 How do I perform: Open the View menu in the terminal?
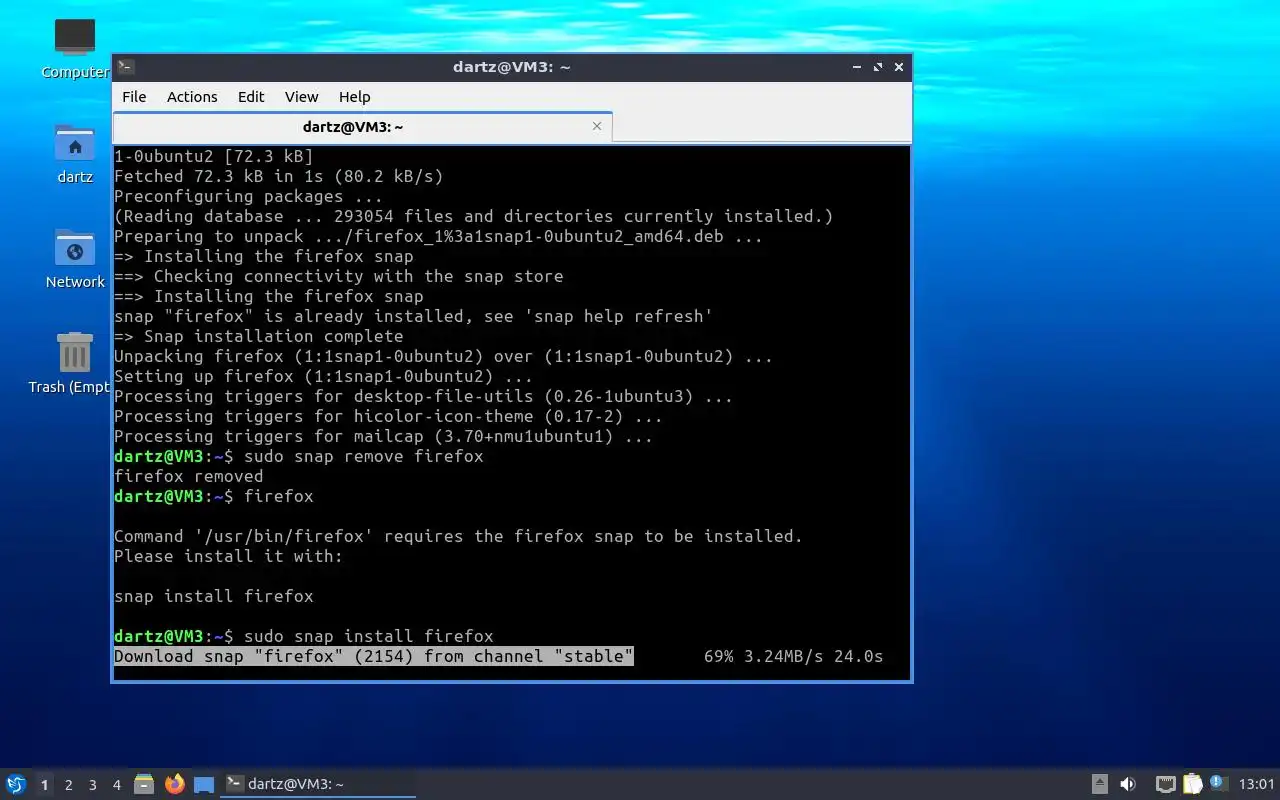tap(301, 97)
